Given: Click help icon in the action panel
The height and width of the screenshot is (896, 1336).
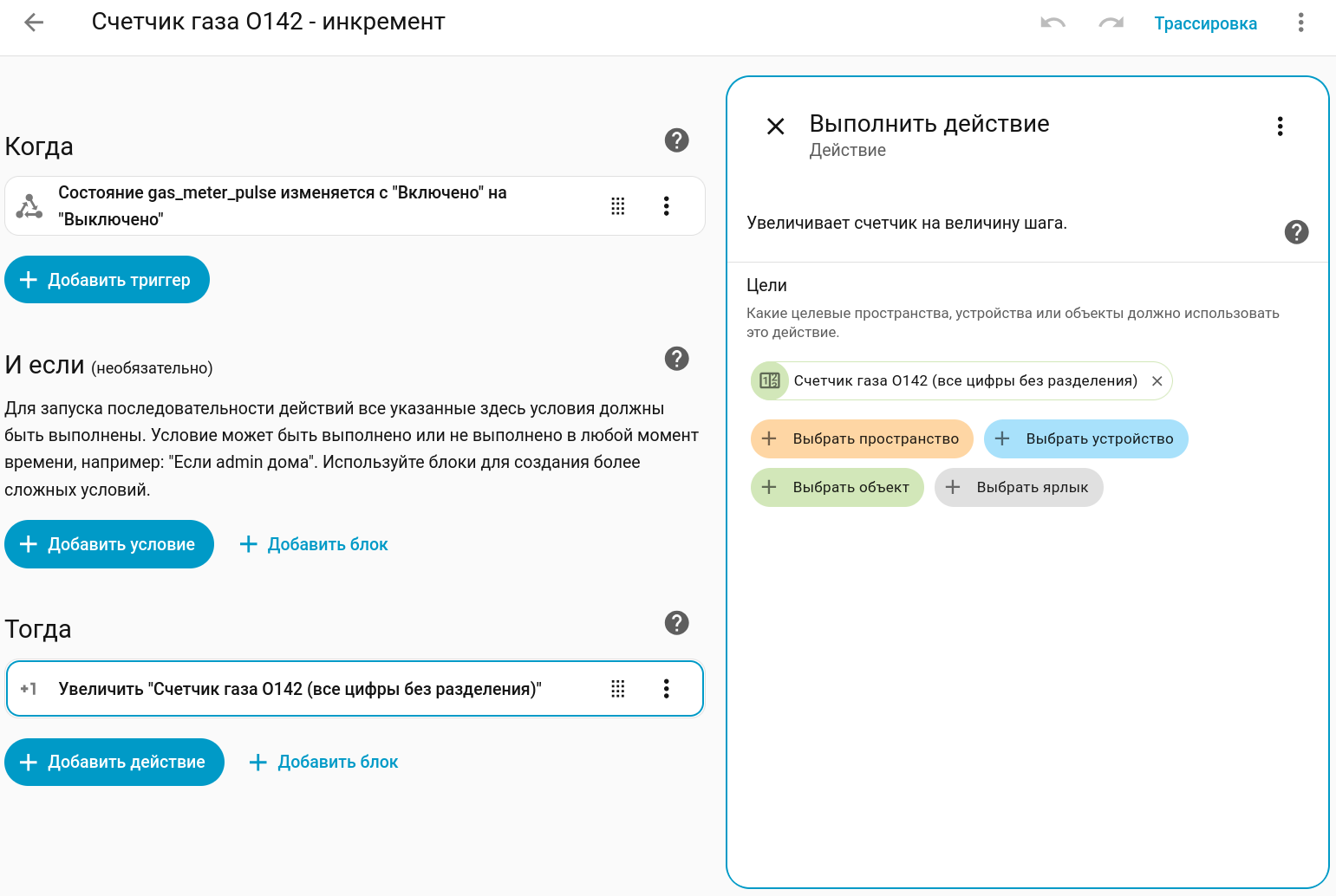Looking at the screenshot, I should 1296,232.
